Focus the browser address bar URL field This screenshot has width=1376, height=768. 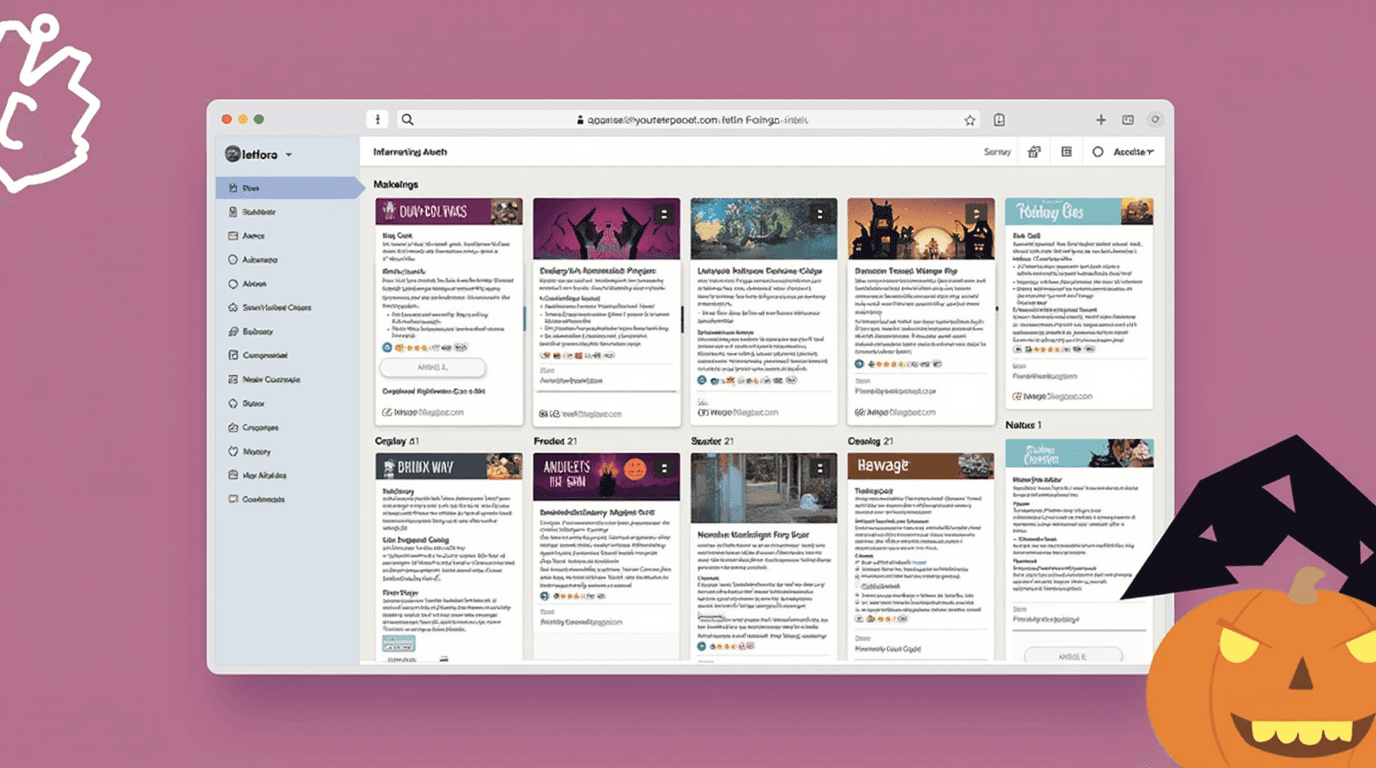689,120
